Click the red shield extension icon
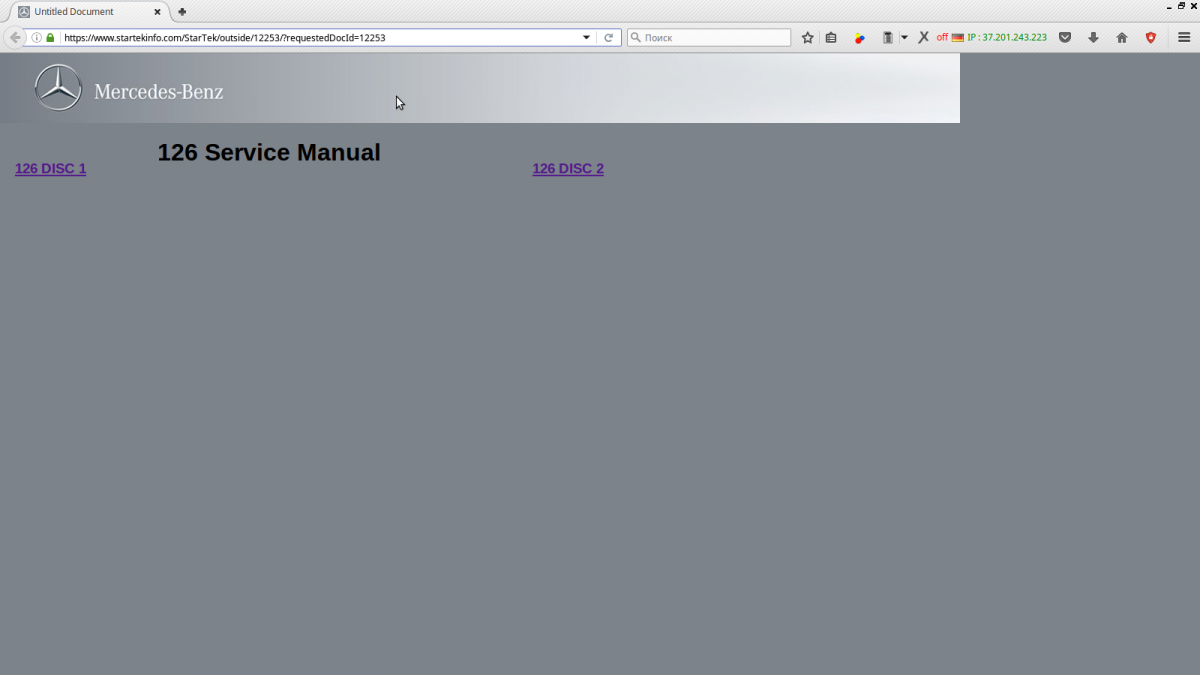This screenshot has height=675, width=1200. 1151,38
